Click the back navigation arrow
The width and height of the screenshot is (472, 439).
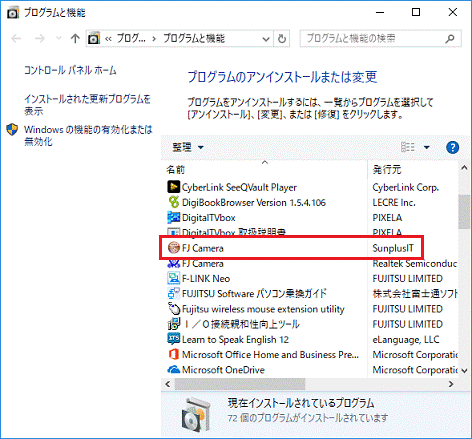click(16, 39)
